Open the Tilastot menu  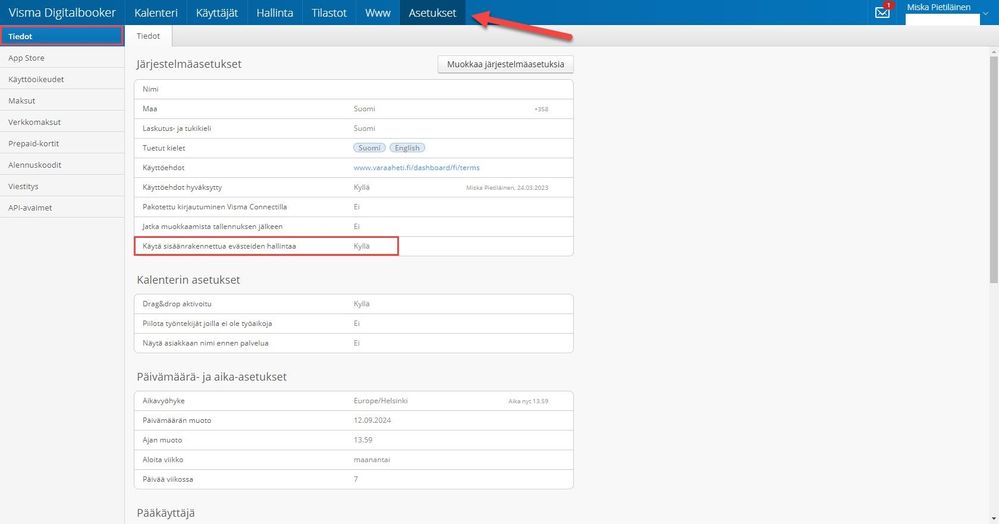[x=329, y=12]
